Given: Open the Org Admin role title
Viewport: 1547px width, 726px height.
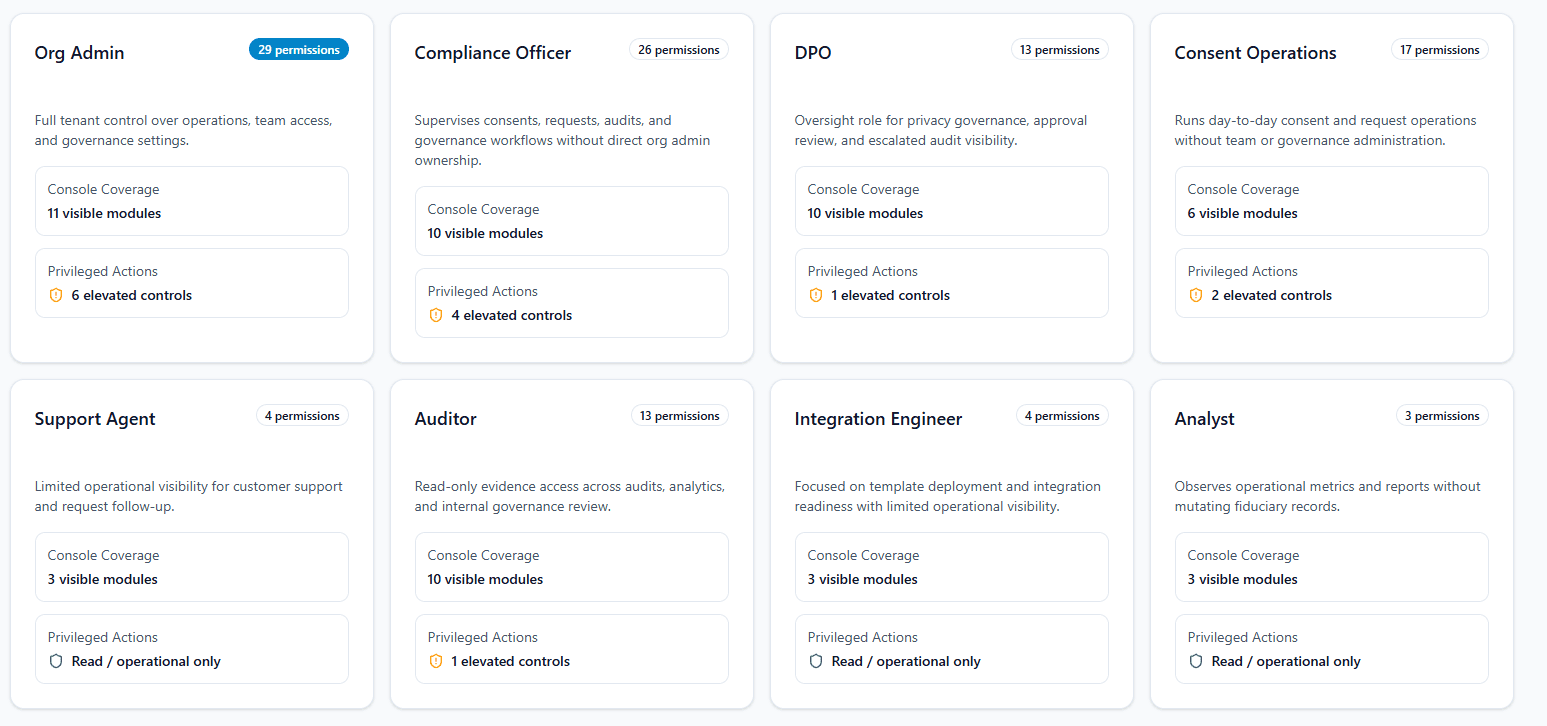Looking at the screenshot, I should coord(80,53).
